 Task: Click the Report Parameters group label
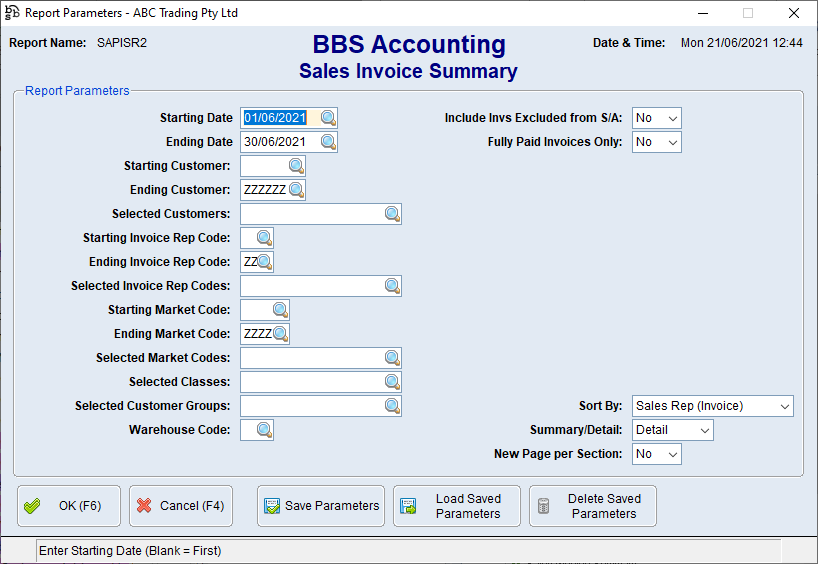tap(77, 91)
